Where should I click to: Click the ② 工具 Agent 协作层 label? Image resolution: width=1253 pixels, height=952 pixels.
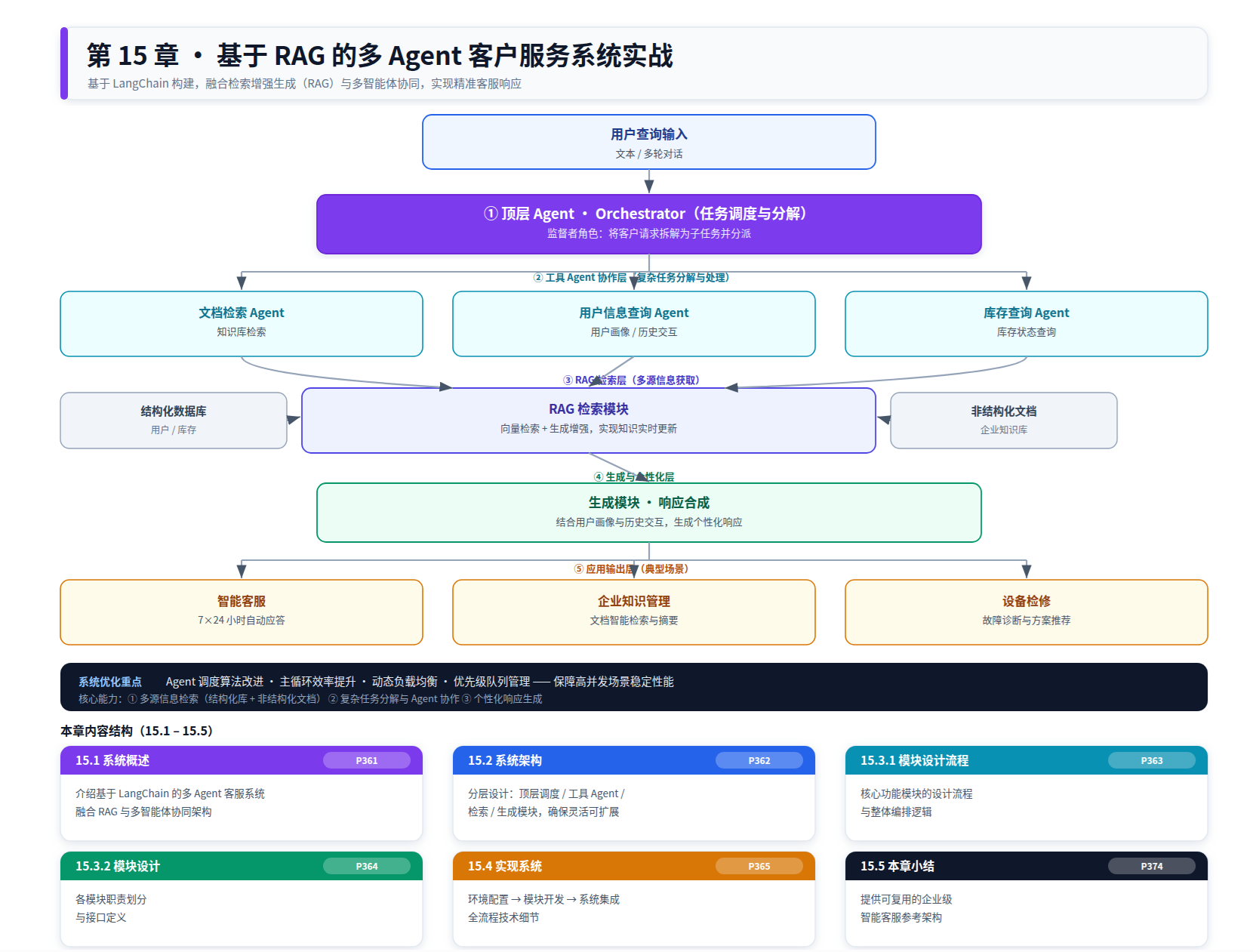[631, 278]
